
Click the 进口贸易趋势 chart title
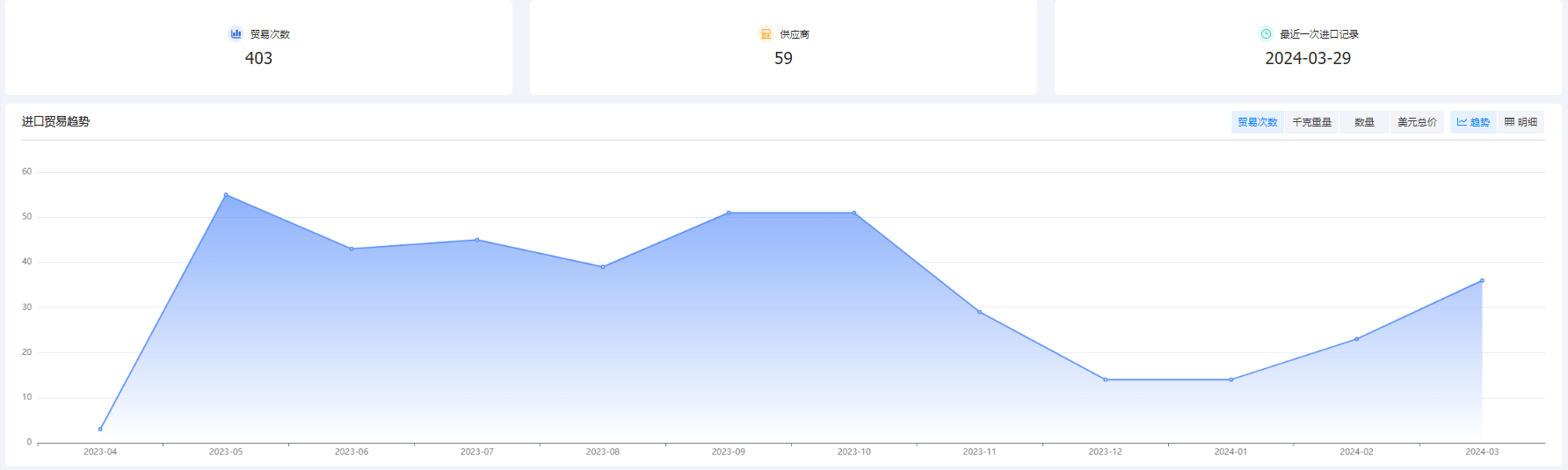(55, 121)
